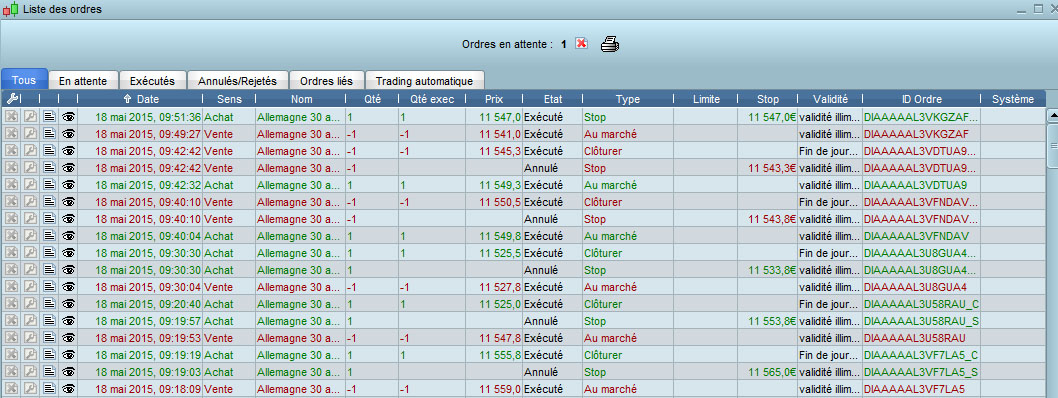Toggle eye icon on the 09:19:19 order
The image size is (1058, 398).
(x=68, y=355)
